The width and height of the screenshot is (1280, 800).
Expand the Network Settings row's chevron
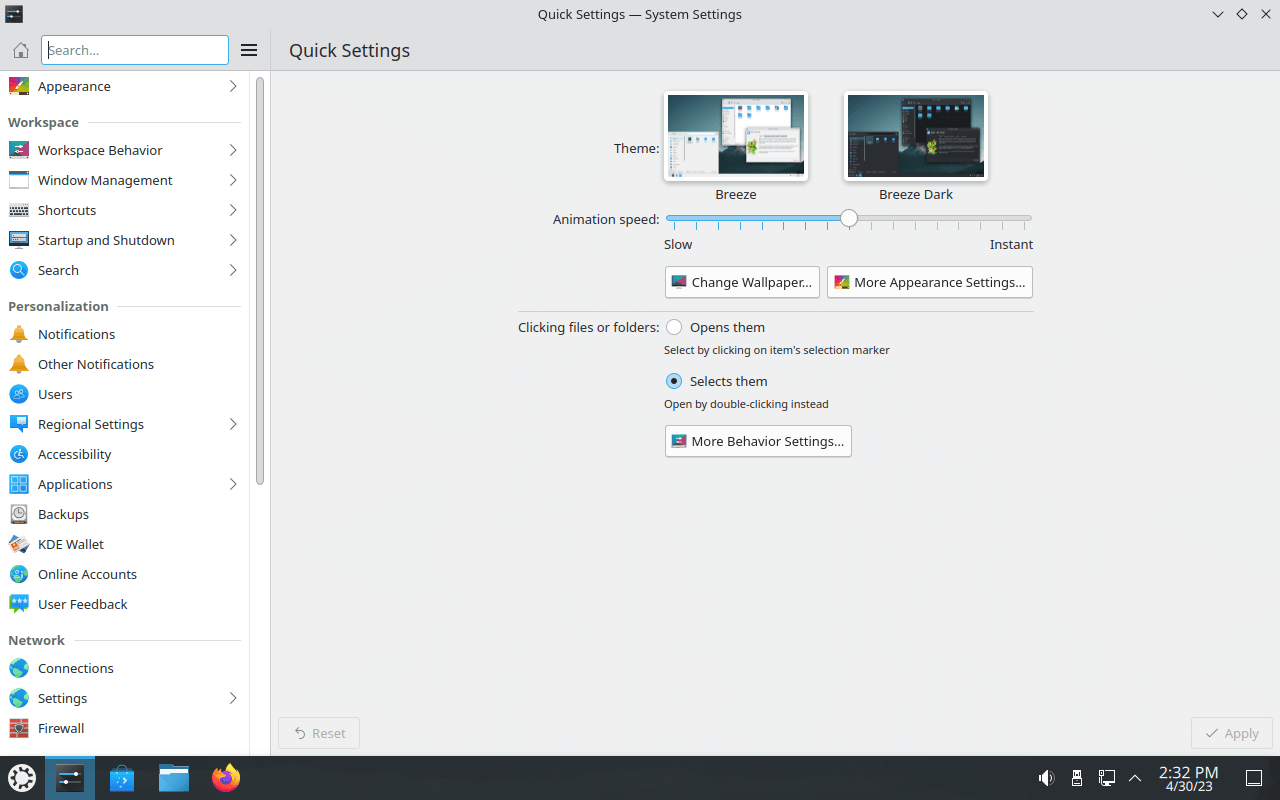click(x=233, y=698)
